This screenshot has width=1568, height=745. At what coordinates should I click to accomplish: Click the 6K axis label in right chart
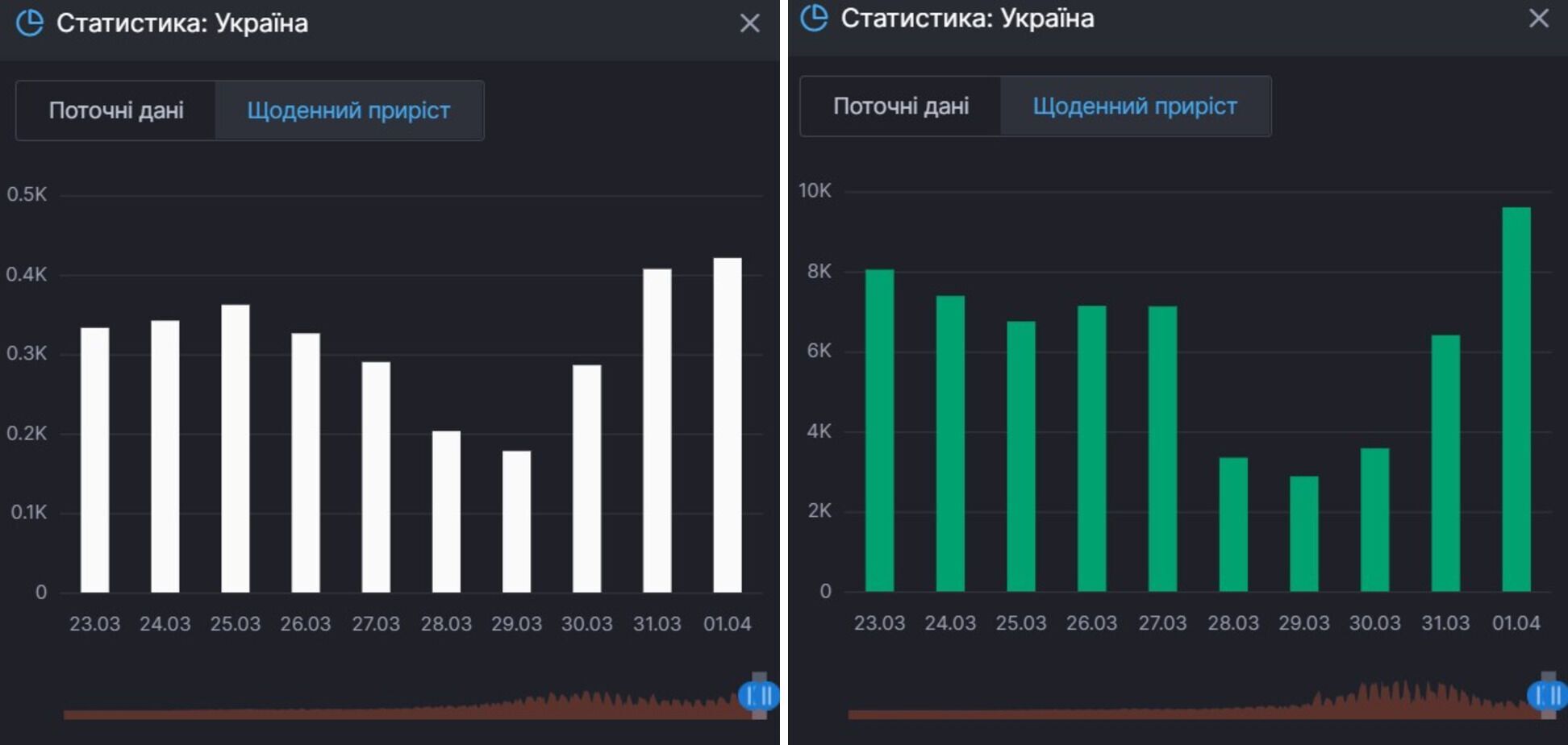point(819,351)
